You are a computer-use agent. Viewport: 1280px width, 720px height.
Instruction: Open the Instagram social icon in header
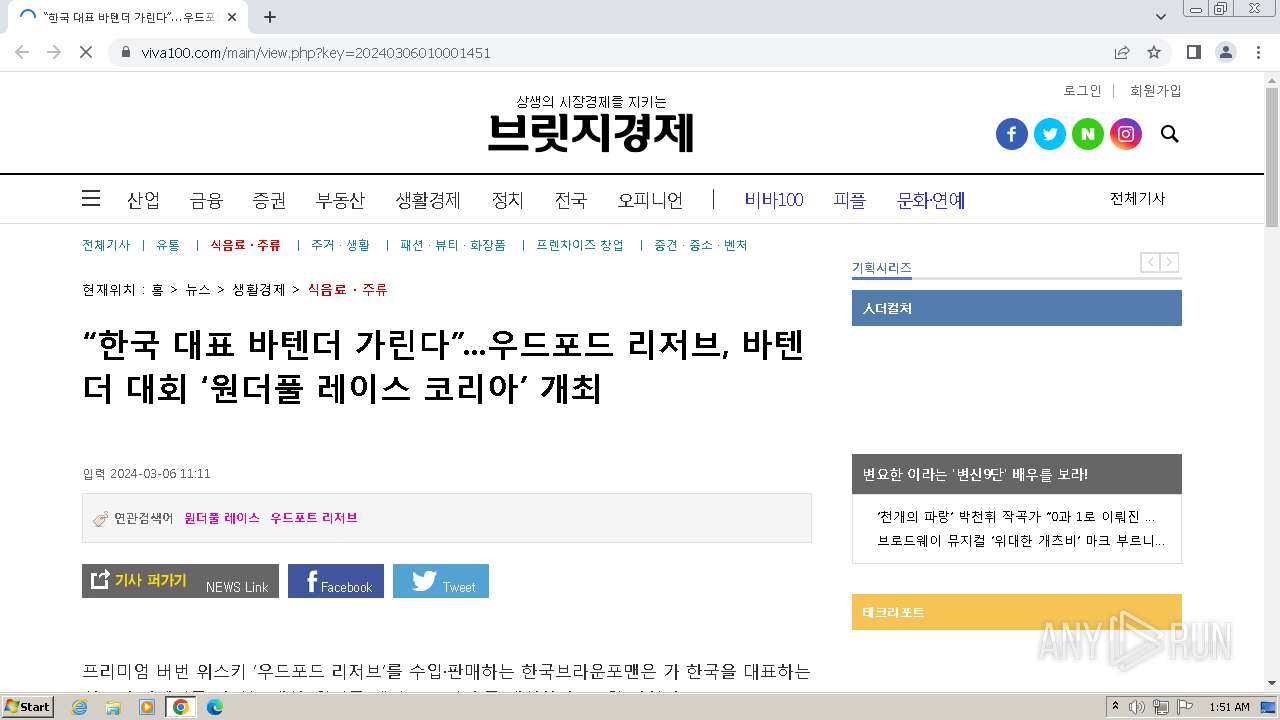pos(1125,134)
